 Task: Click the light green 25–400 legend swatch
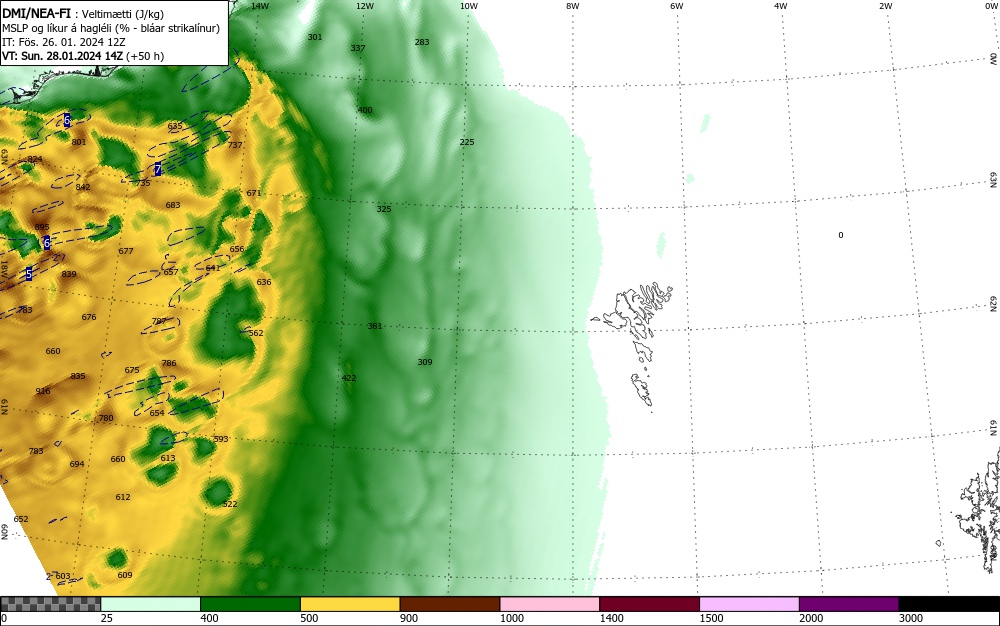pyautogui.click(x=151, y=604)
